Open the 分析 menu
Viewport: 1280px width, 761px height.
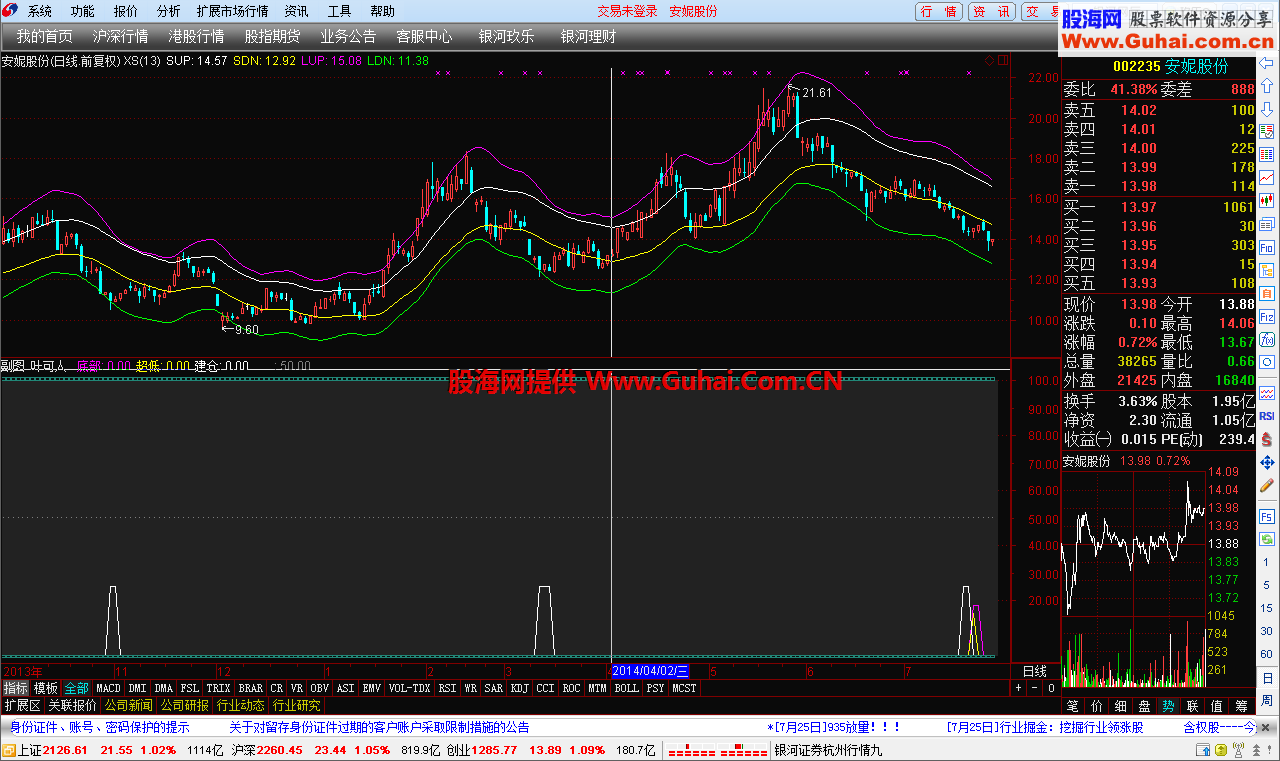(x=169, y=11)
